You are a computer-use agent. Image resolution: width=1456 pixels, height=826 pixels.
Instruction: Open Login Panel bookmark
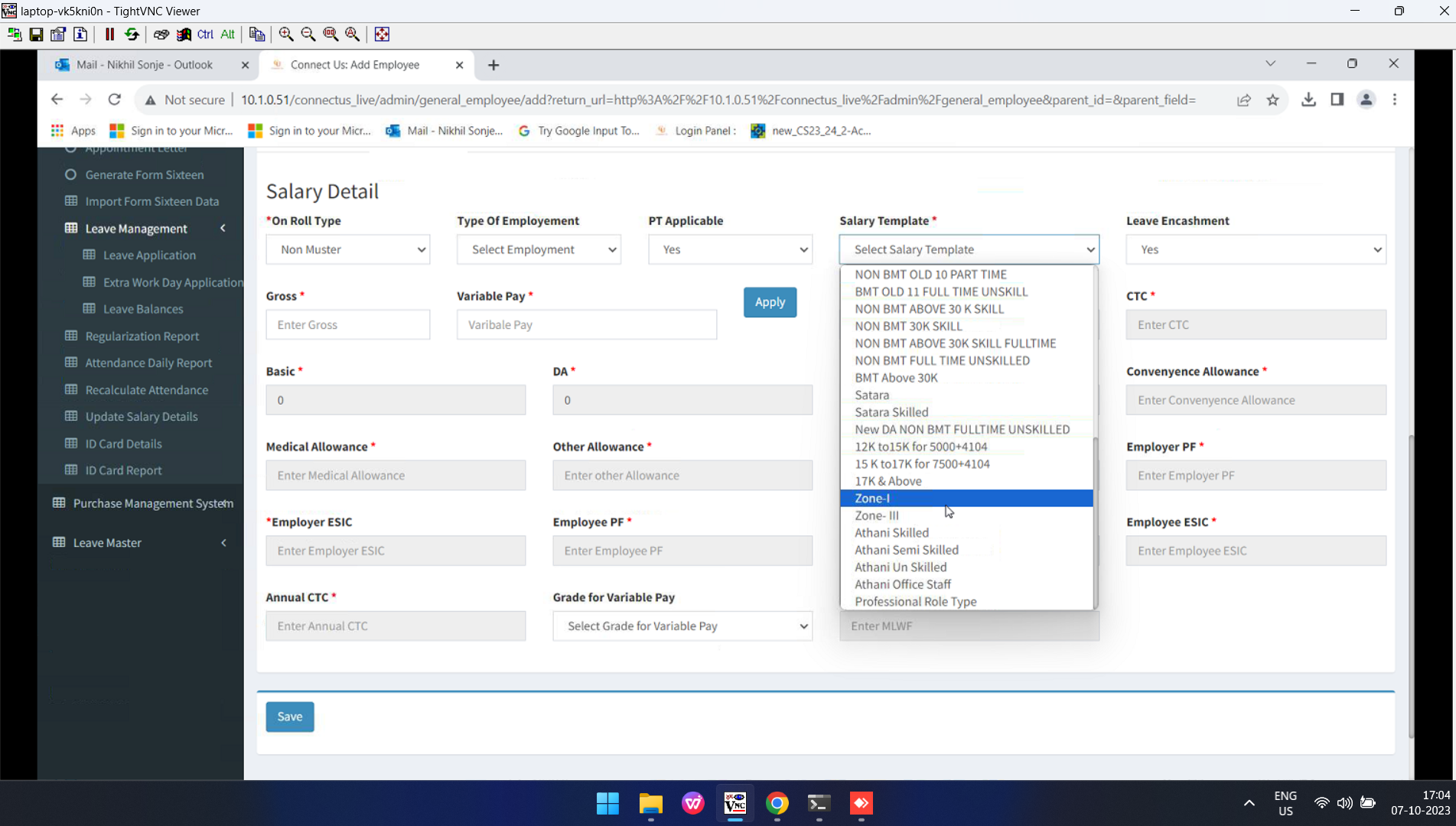695,131
